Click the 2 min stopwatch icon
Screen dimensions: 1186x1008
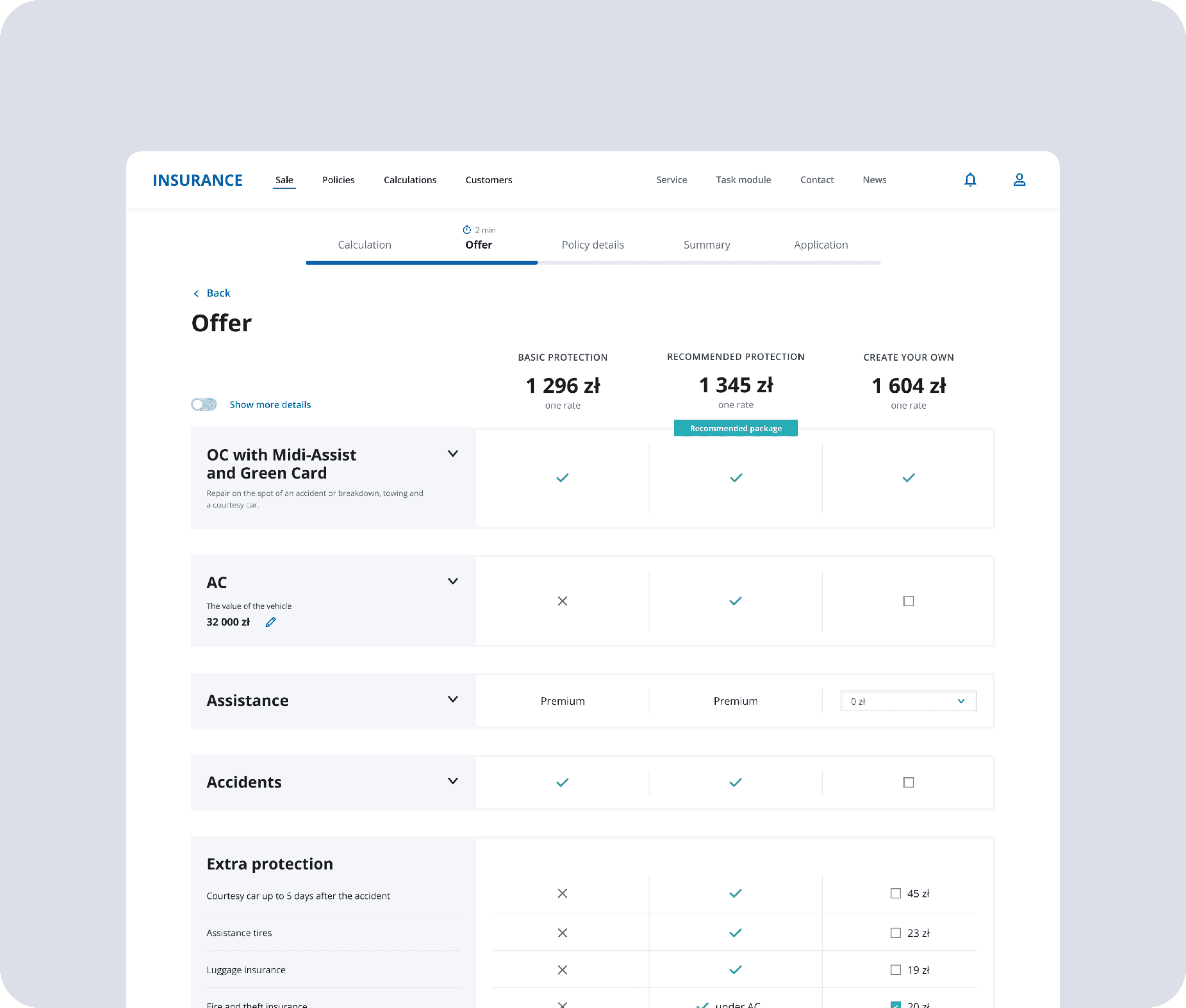(x=467, y=230)
